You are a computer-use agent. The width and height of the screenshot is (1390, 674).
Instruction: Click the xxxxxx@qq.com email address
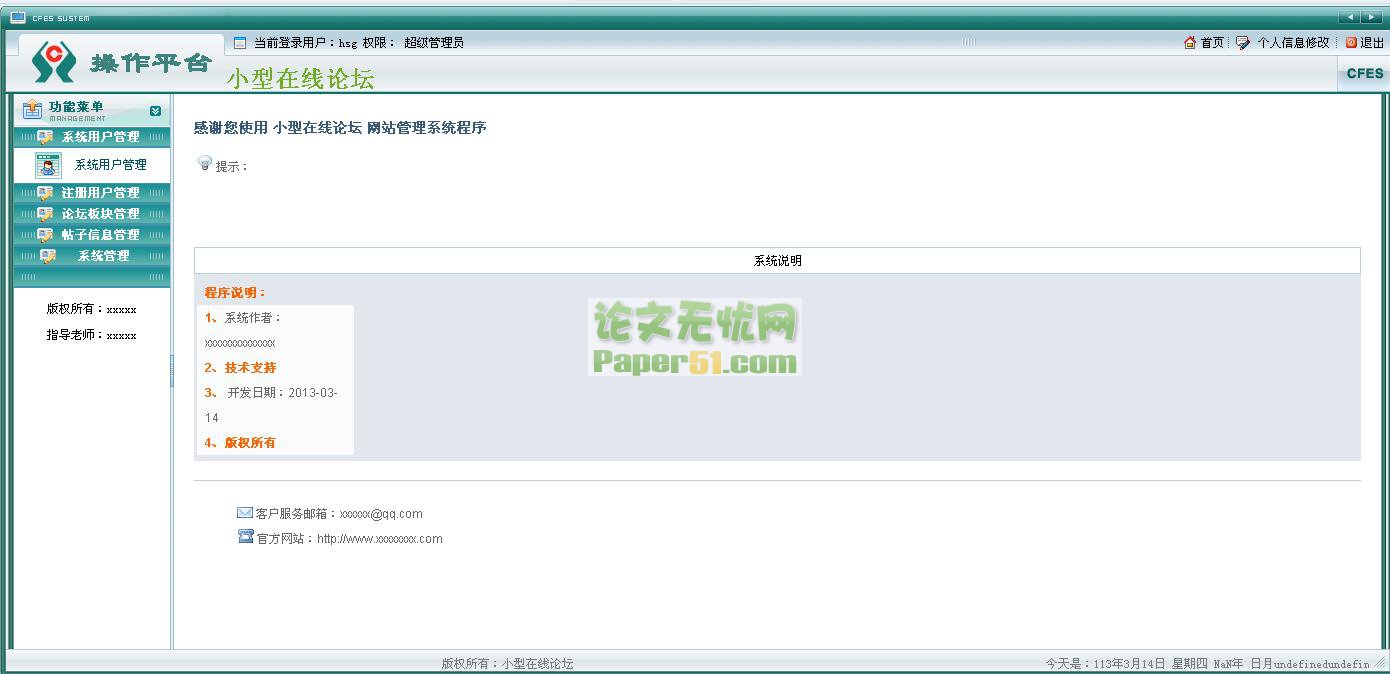(381, 514)
